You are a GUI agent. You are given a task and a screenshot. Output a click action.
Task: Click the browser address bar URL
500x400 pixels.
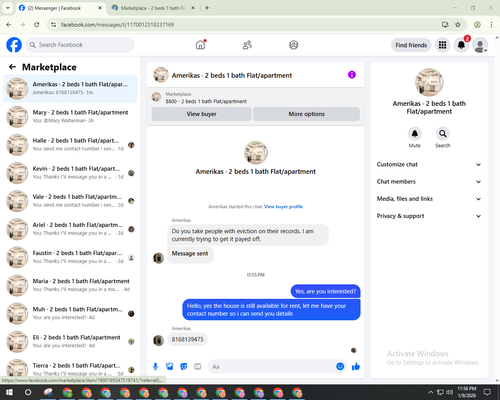117,25
